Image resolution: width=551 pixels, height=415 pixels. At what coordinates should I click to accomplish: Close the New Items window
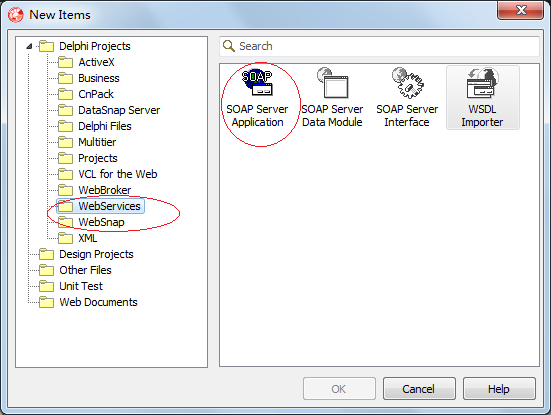(x=521, y=10)
